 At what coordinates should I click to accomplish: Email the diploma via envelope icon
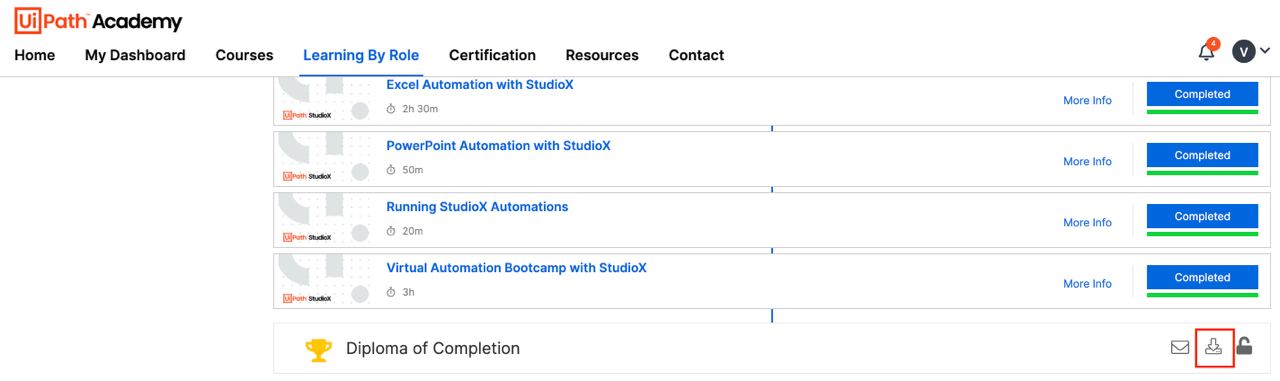pyautogui.click(x=1180, y=348)
